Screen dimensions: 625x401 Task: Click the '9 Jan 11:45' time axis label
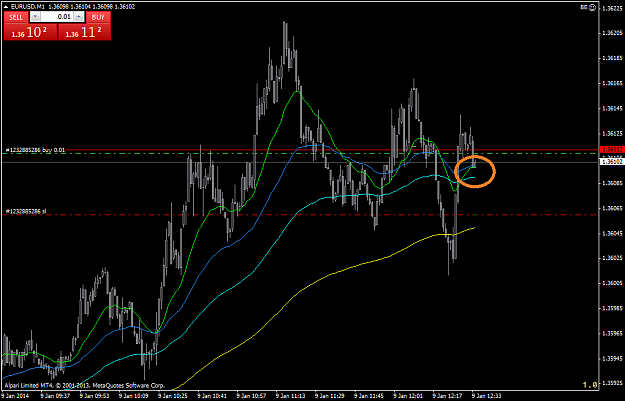369,396
